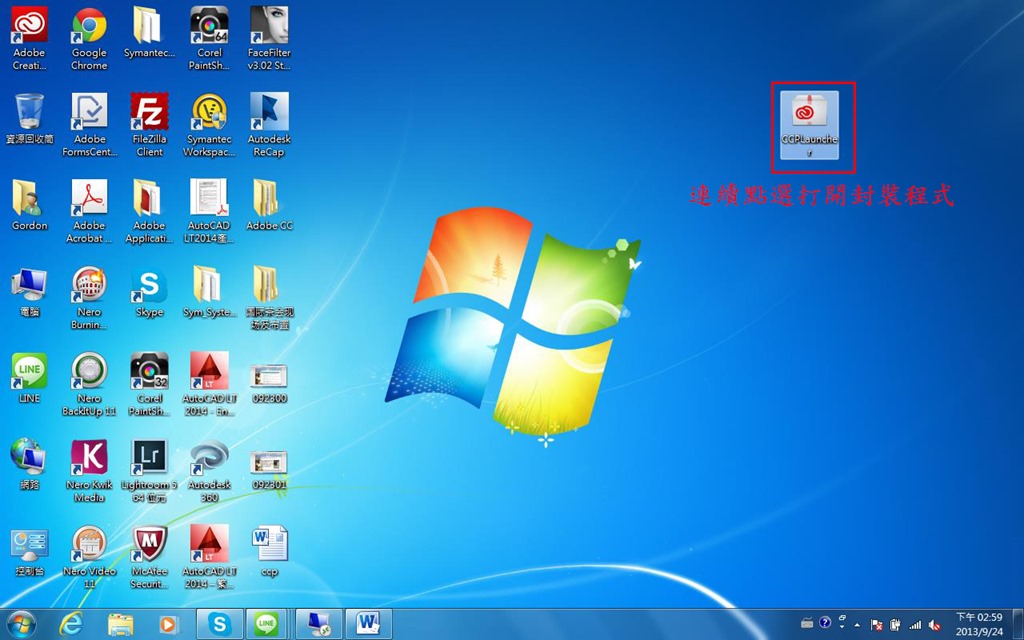1024x640 pixels.
Task: Open the language bar help icon
Action: 825,622
